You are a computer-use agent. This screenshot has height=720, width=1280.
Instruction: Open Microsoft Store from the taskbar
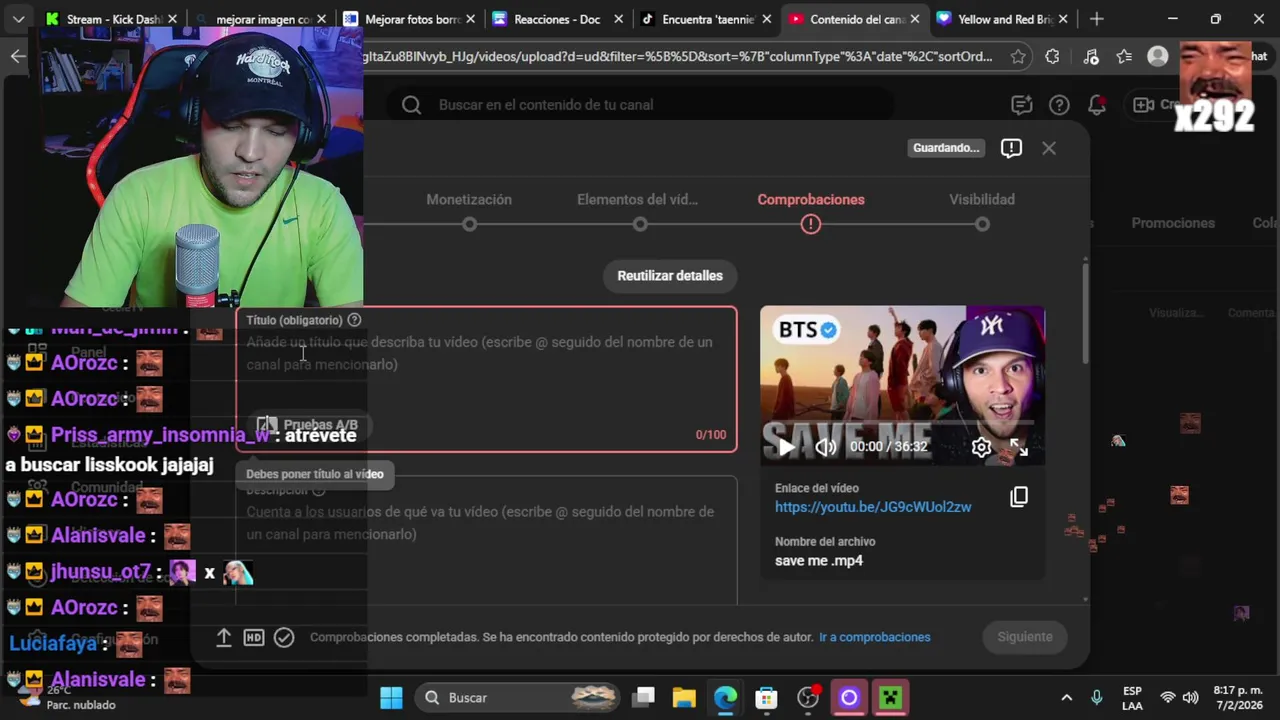click(x=766, y=697)
